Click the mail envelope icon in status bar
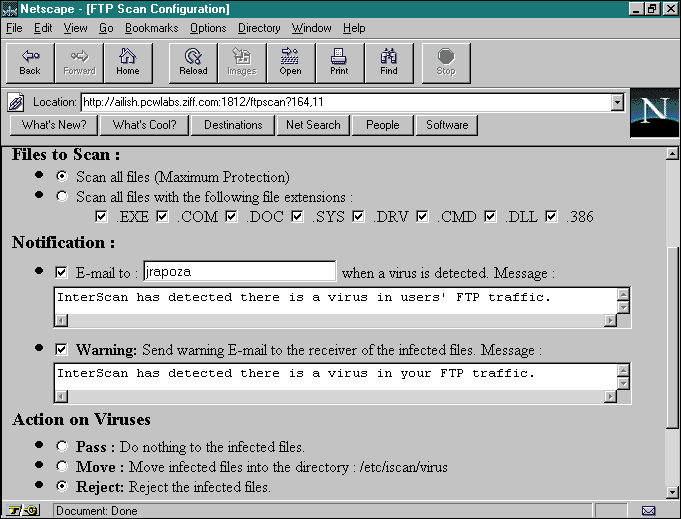The height and width of the screenshot is (519, 681). pyautogui.click(x=648, y=510)
